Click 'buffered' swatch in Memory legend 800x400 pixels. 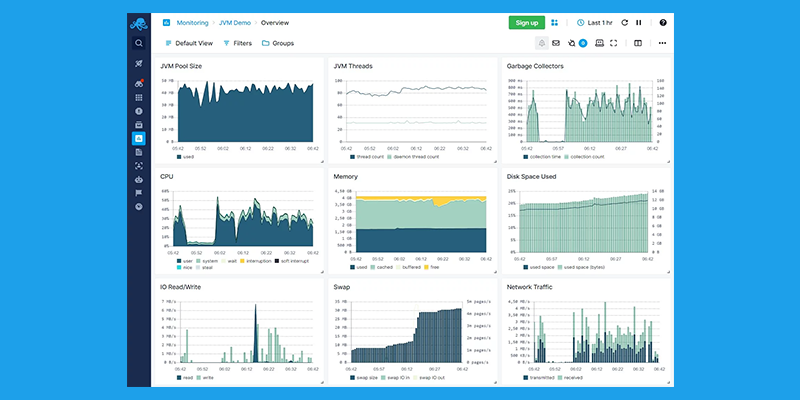coord(398,267)
